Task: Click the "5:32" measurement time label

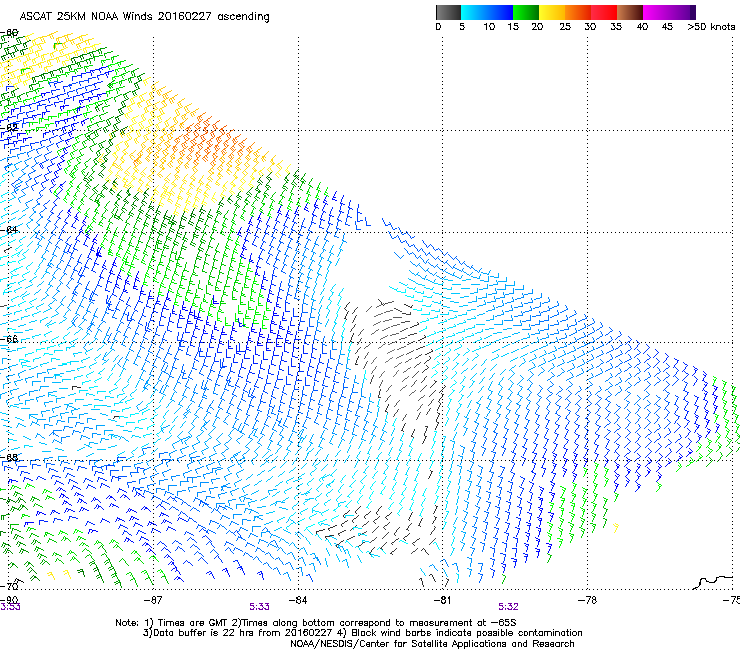Action: [508, 607]
